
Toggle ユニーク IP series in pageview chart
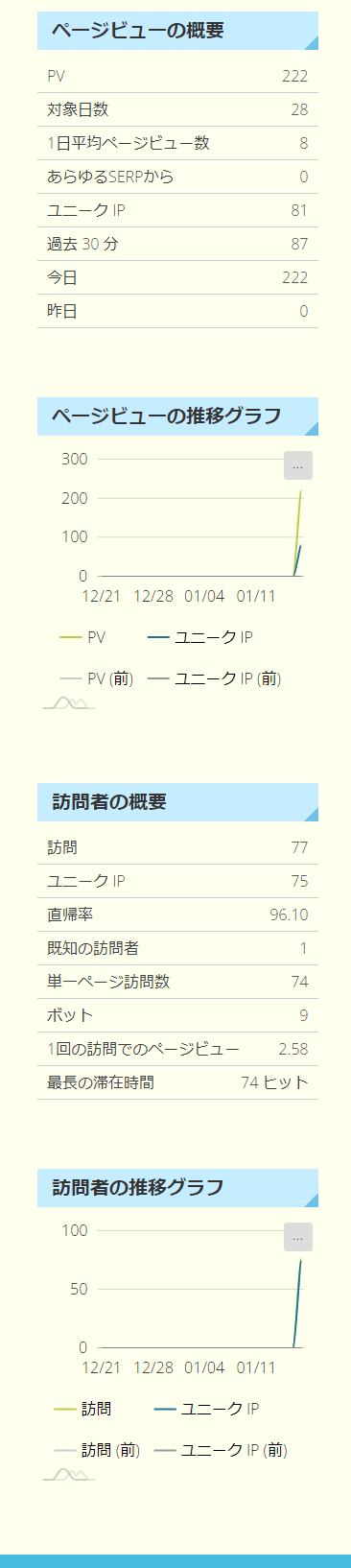200,637
